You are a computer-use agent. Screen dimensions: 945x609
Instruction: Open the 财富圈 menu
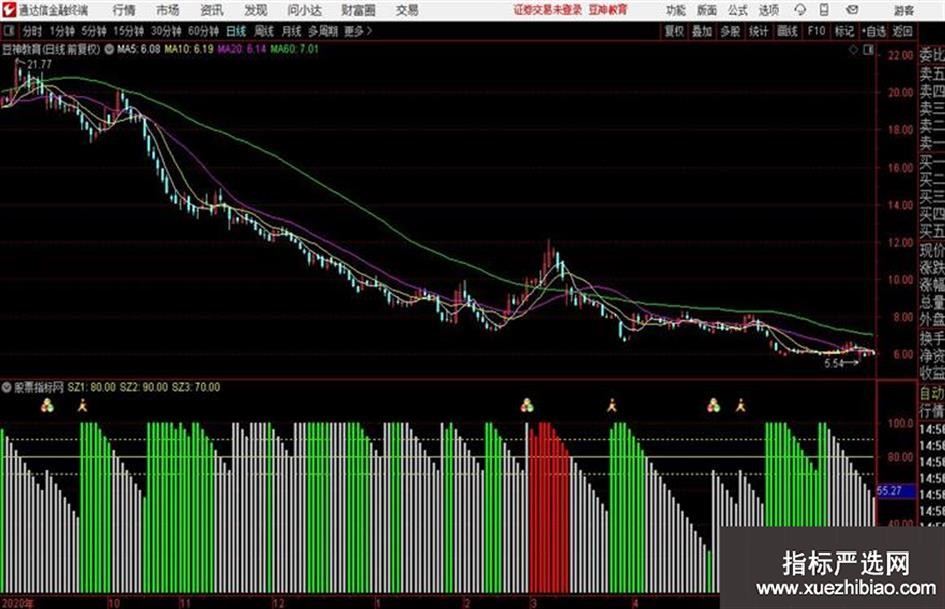[359, 10]
